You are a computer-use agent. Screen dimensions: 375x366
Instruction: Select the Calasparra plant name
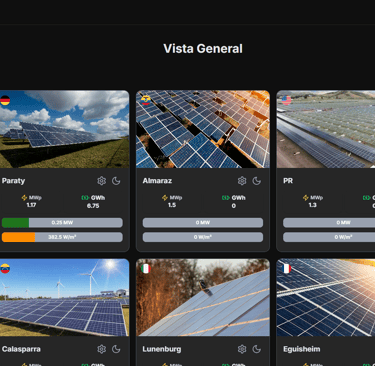(21, 349)
